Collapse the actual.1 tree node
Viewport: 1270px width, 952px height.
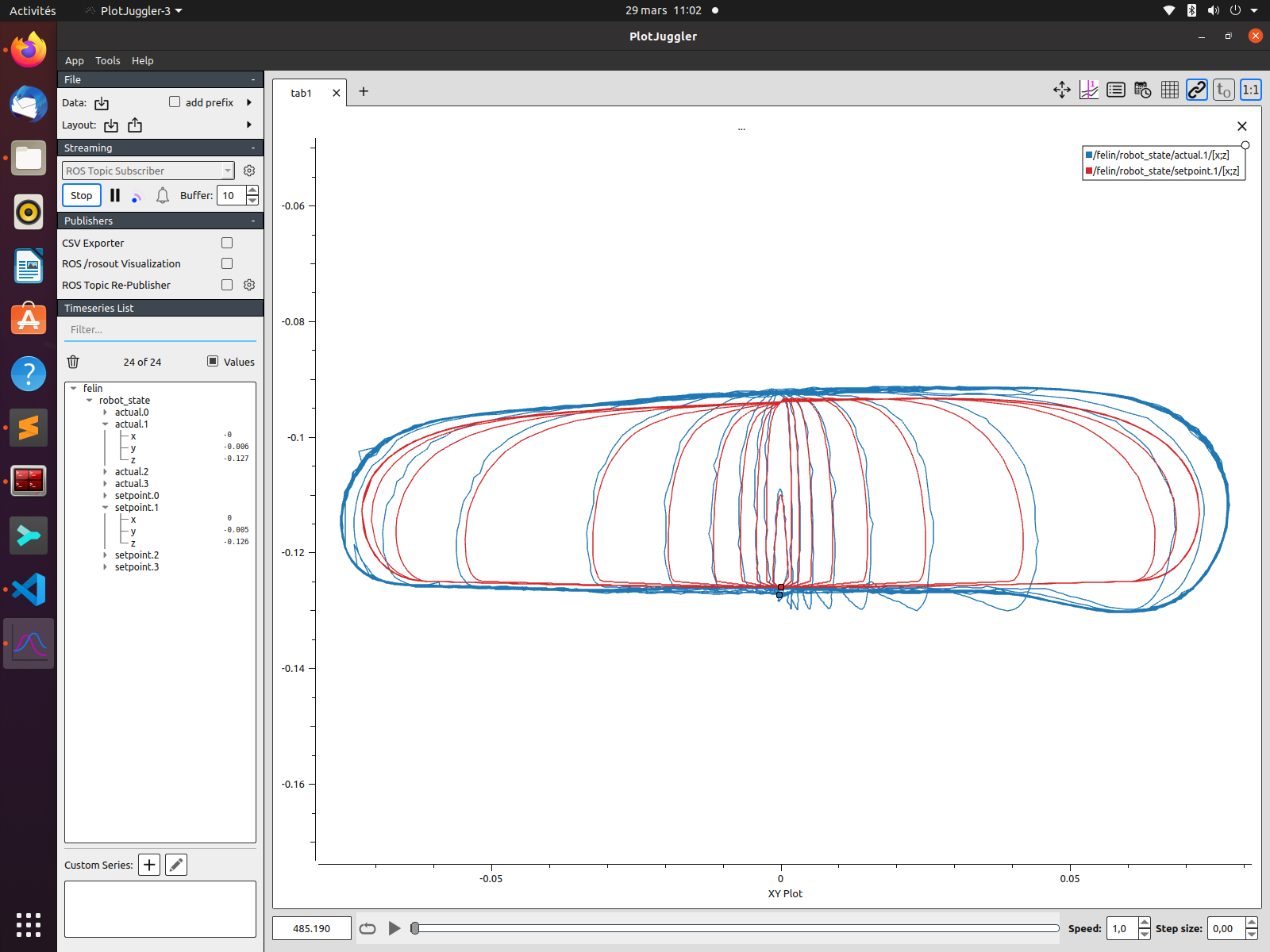[x=105, y=424]
